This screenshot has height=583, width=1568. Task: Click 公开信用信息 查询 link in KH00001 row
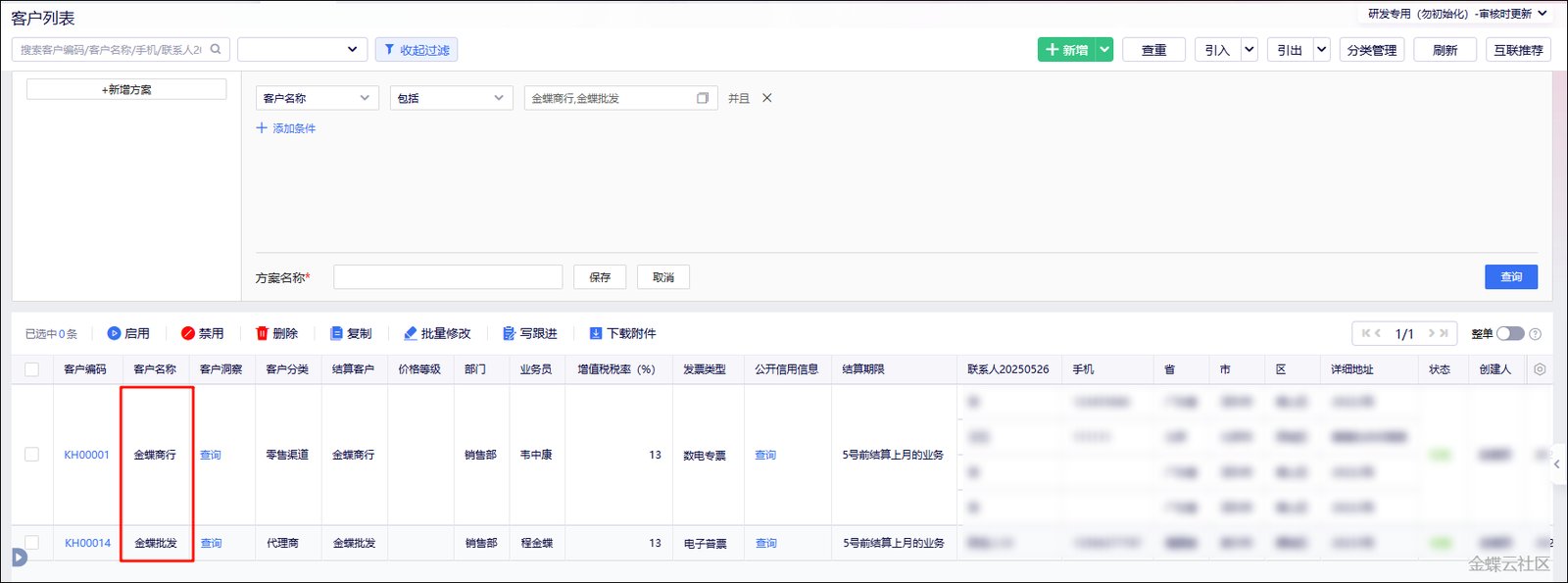point(765,455)
